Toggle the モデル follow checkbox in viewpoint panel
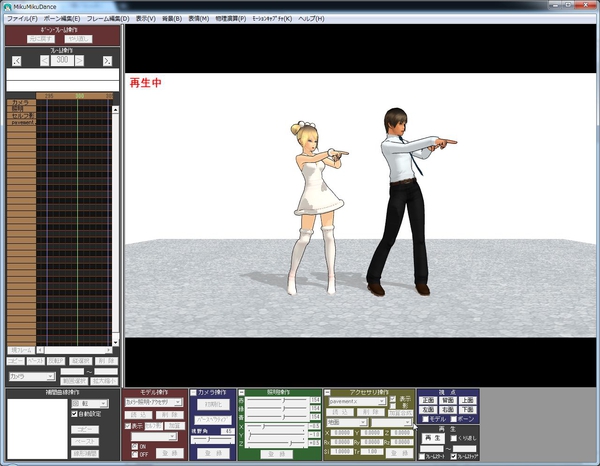Viewport: 600px width, 466px height. coord(425,419)
